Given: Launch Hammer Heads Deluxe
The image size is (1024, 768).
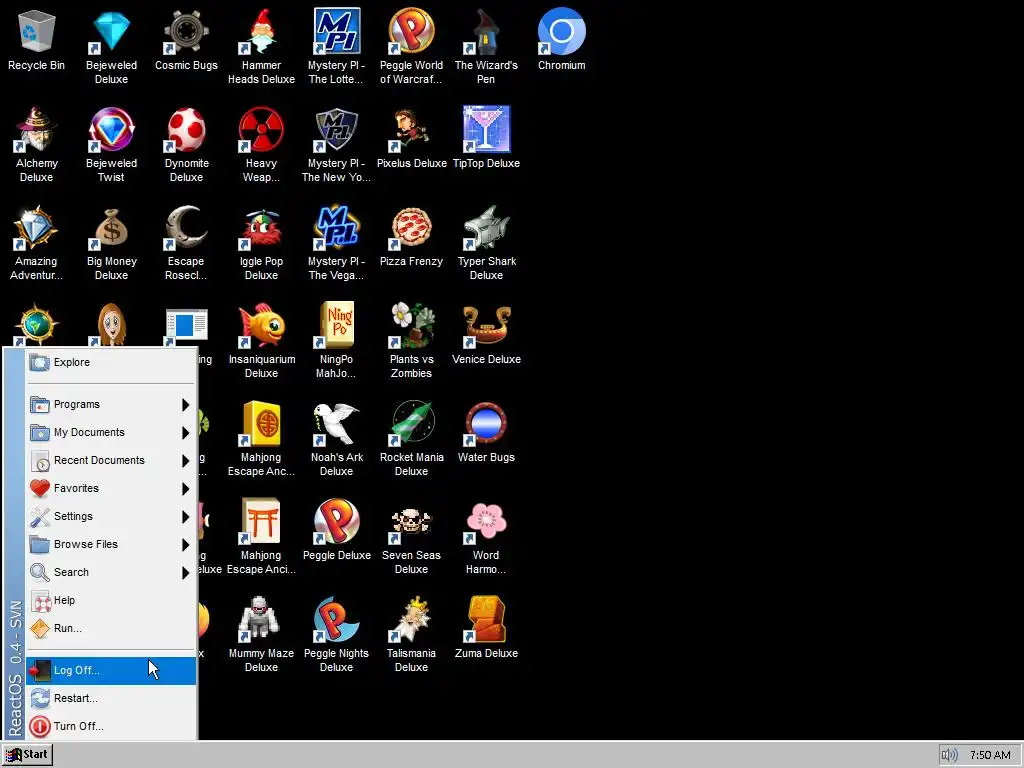Looking at the screenshot, I should 261,31.
